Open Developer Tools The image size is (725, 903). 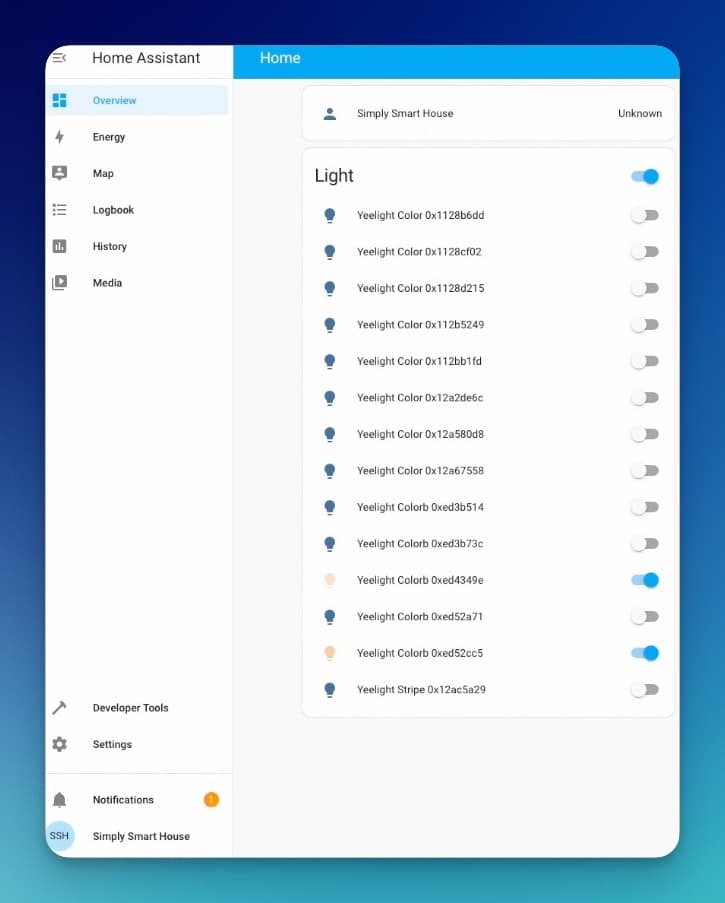click(137, 708)
